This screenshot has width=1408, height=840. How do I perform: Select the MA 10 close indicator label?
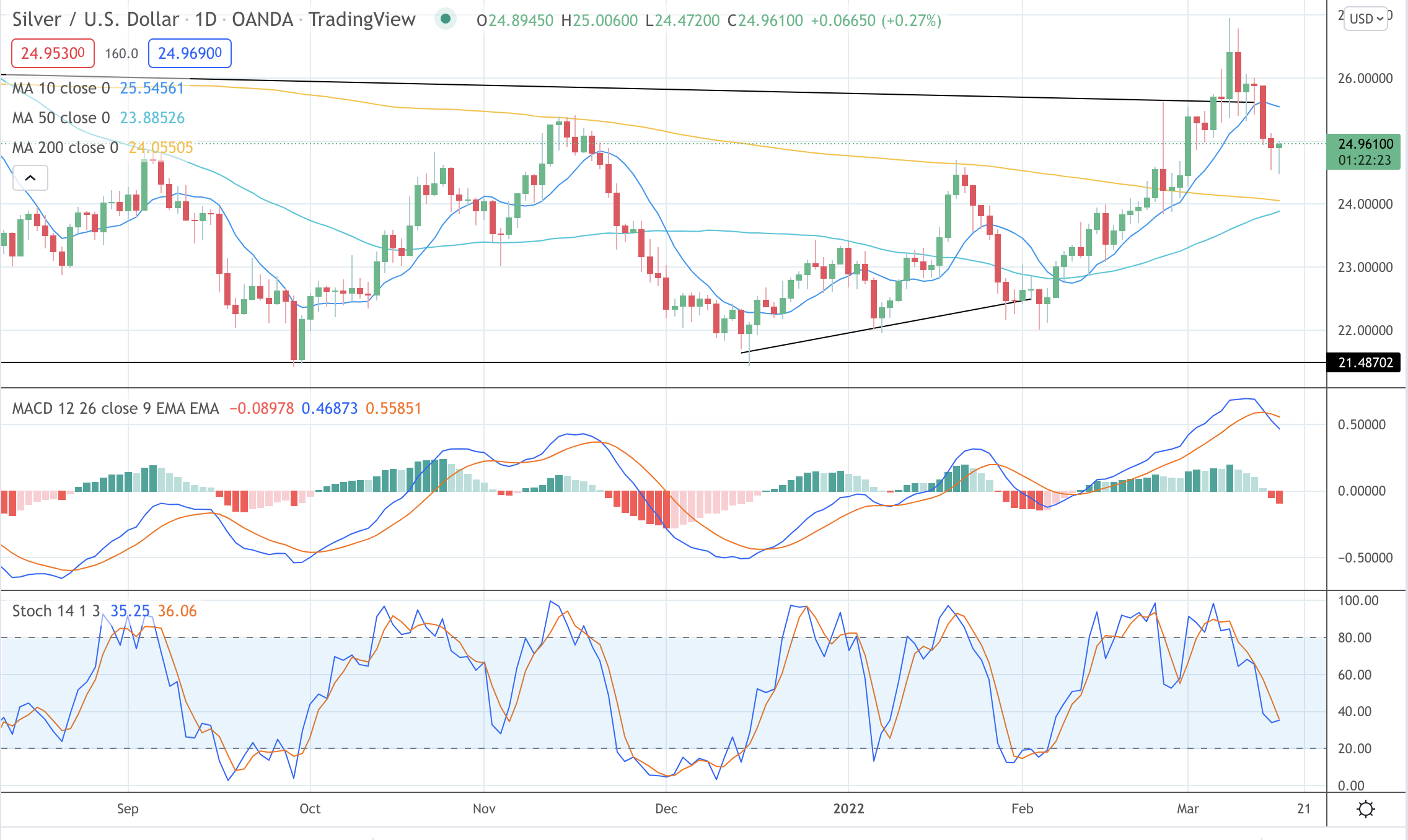click(61, 88)
